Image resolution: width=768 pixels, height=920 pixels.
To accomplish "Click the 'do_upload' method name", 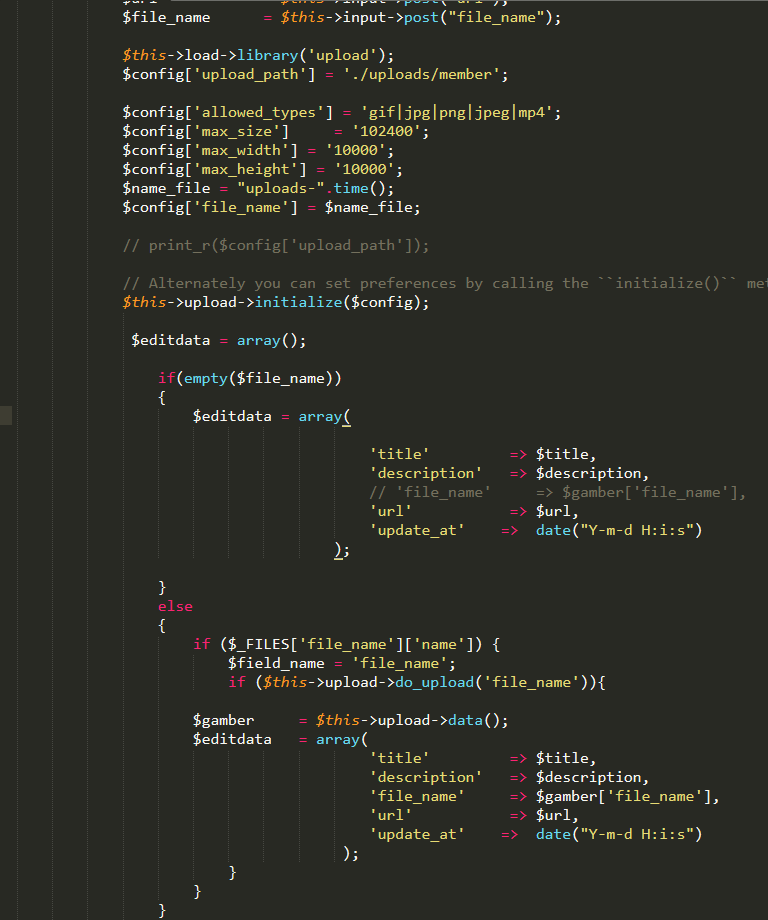I will click(x=435, y=682).
